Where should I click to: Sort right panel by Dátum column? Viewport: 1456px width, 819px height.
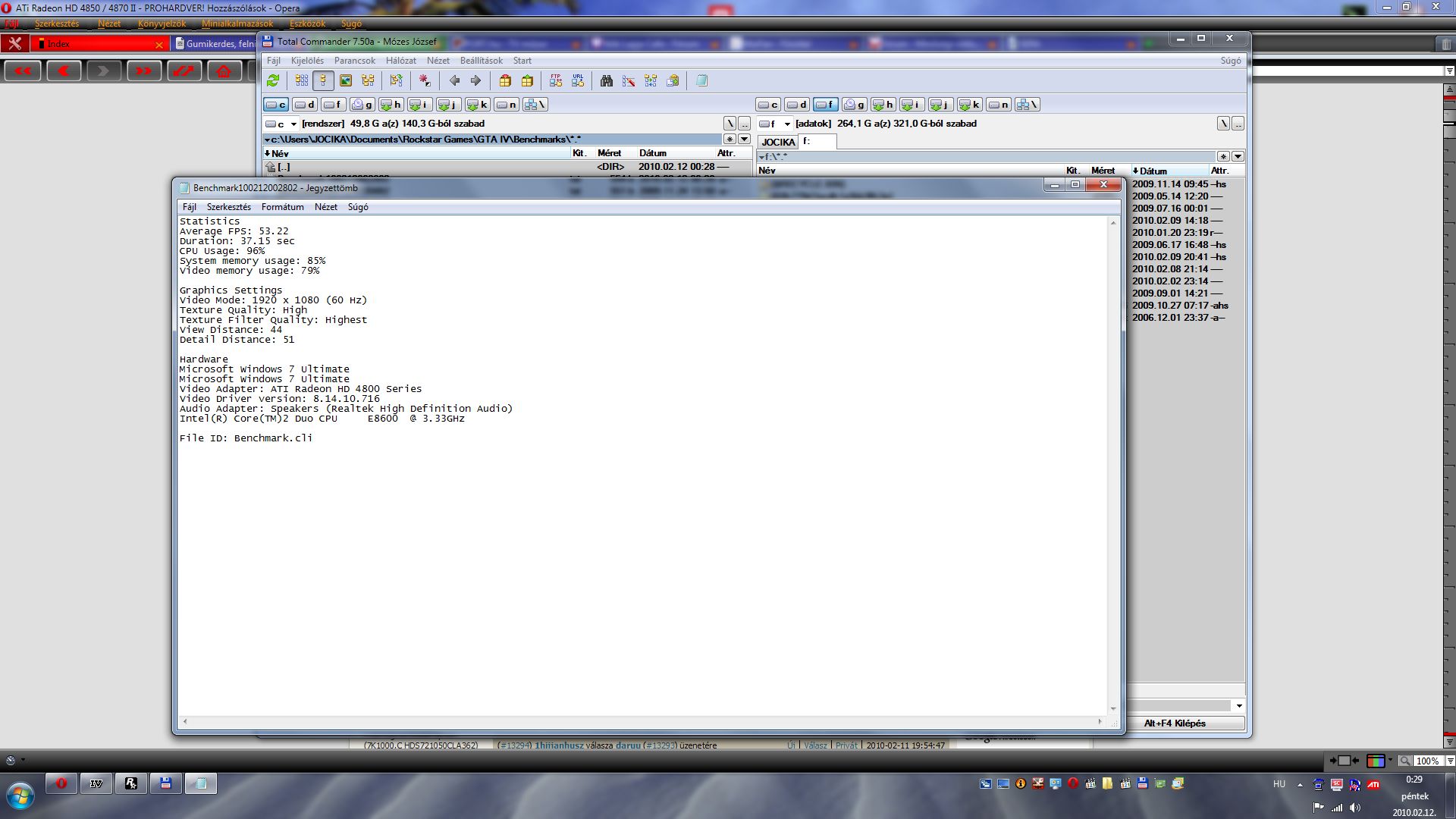[x=1169, y=171]
